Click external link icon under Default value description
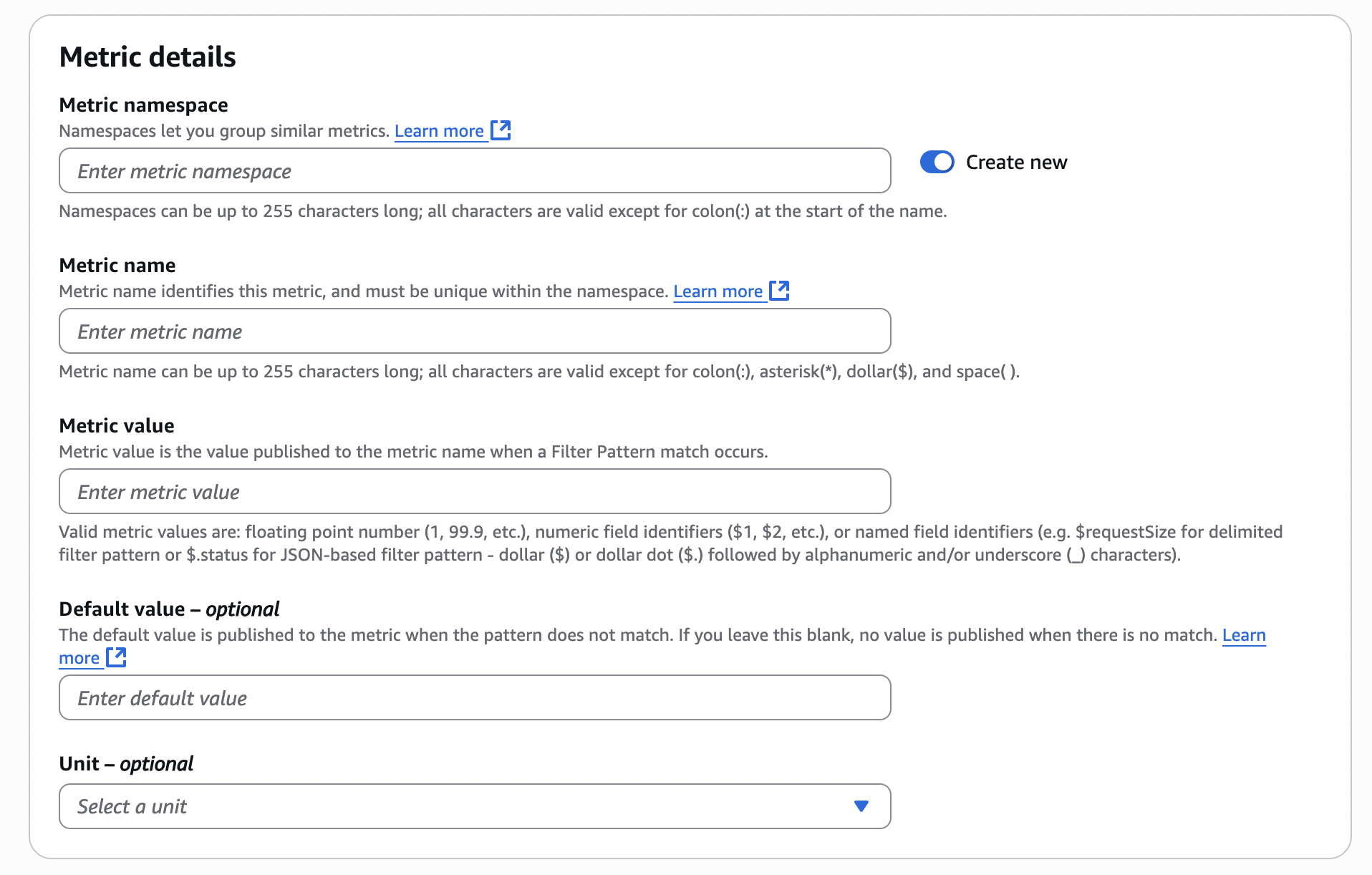Screen dimensions: 1372x875 tap(116, 657)
